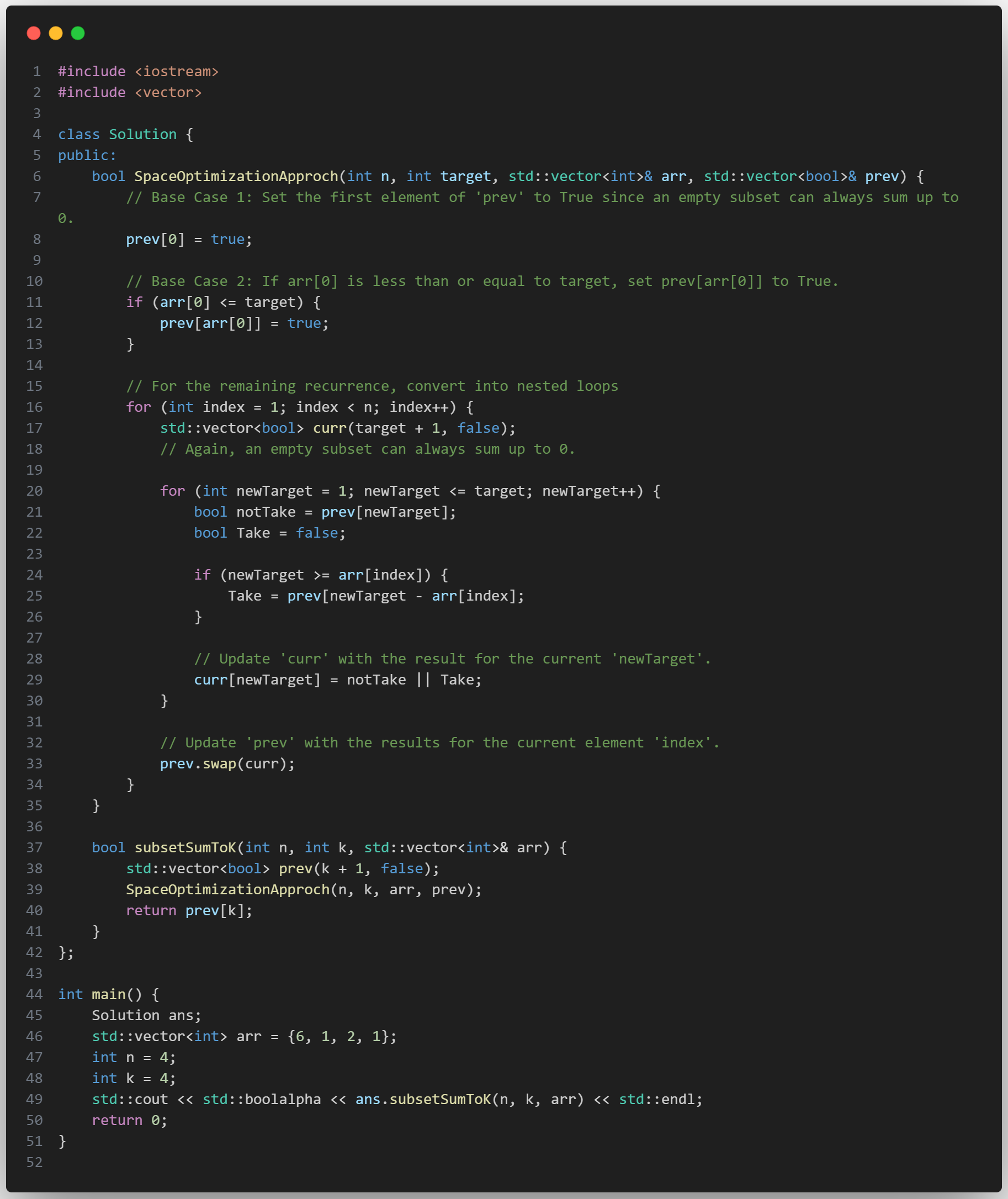Click the "Base Case 2" comment line
The width and height of the screenshot is (1008, 1199).
[x=481, y=281]
